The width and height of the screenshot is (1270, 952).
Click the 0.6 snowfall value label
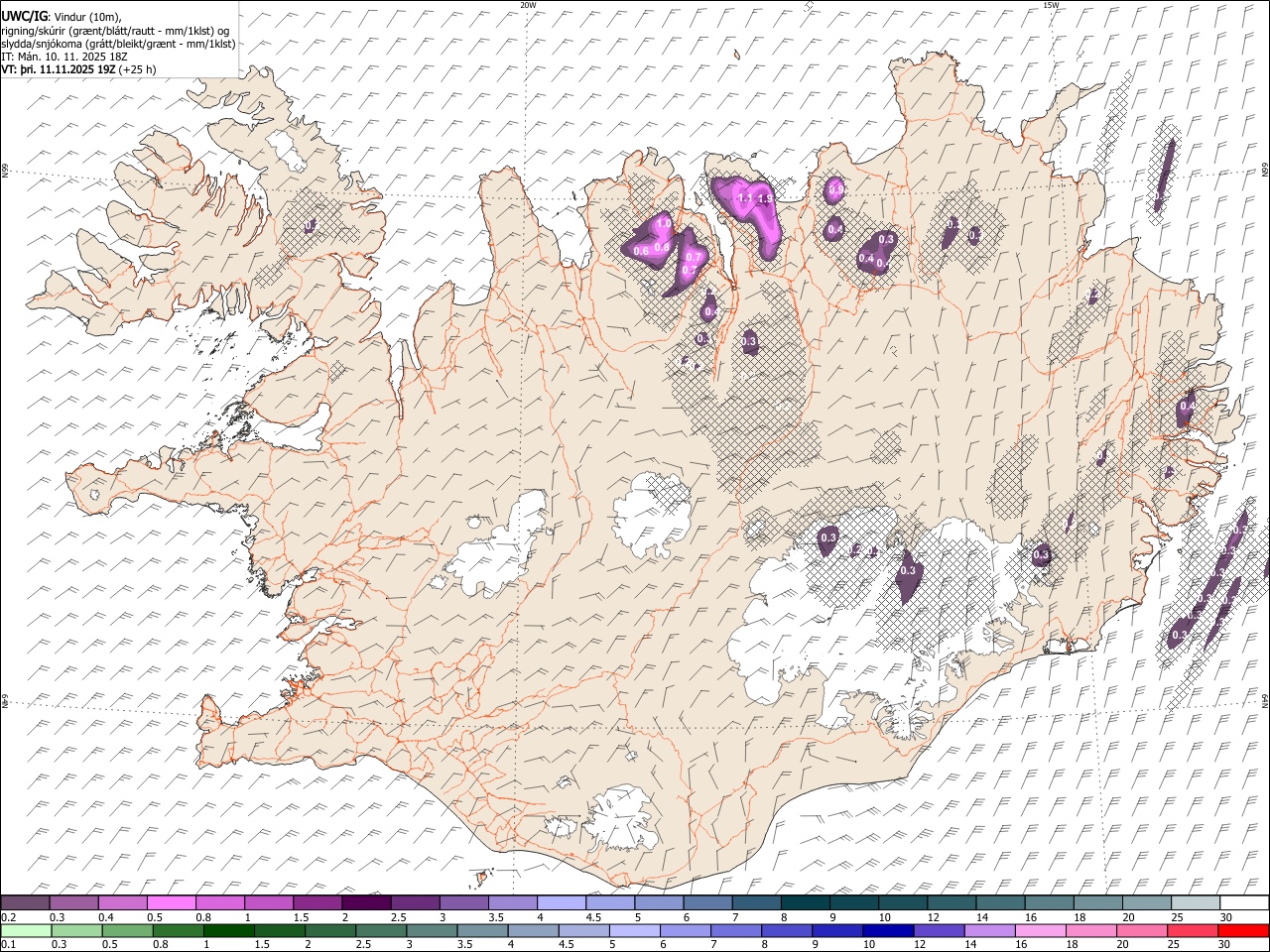(x=641, y=251)
